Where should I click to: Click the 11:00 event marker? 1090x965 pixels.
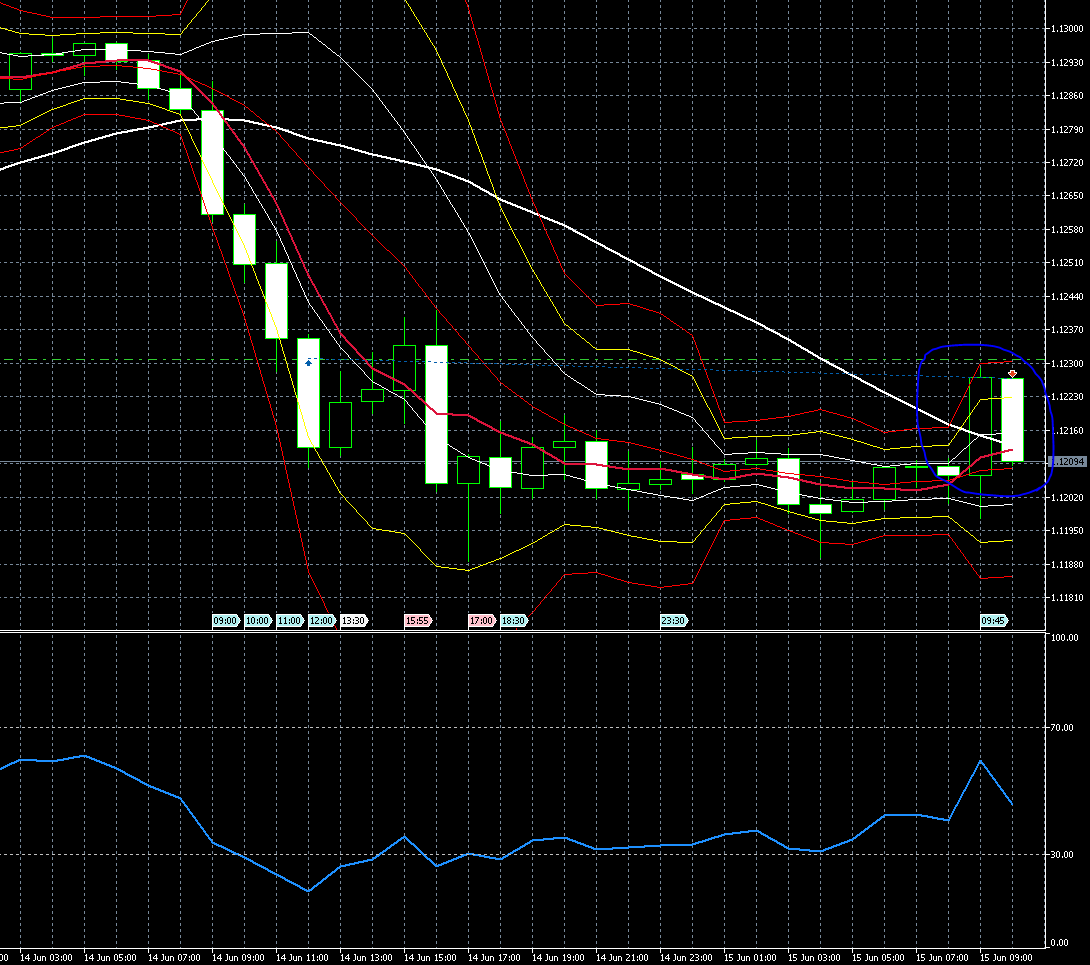[x=289, y=621]
